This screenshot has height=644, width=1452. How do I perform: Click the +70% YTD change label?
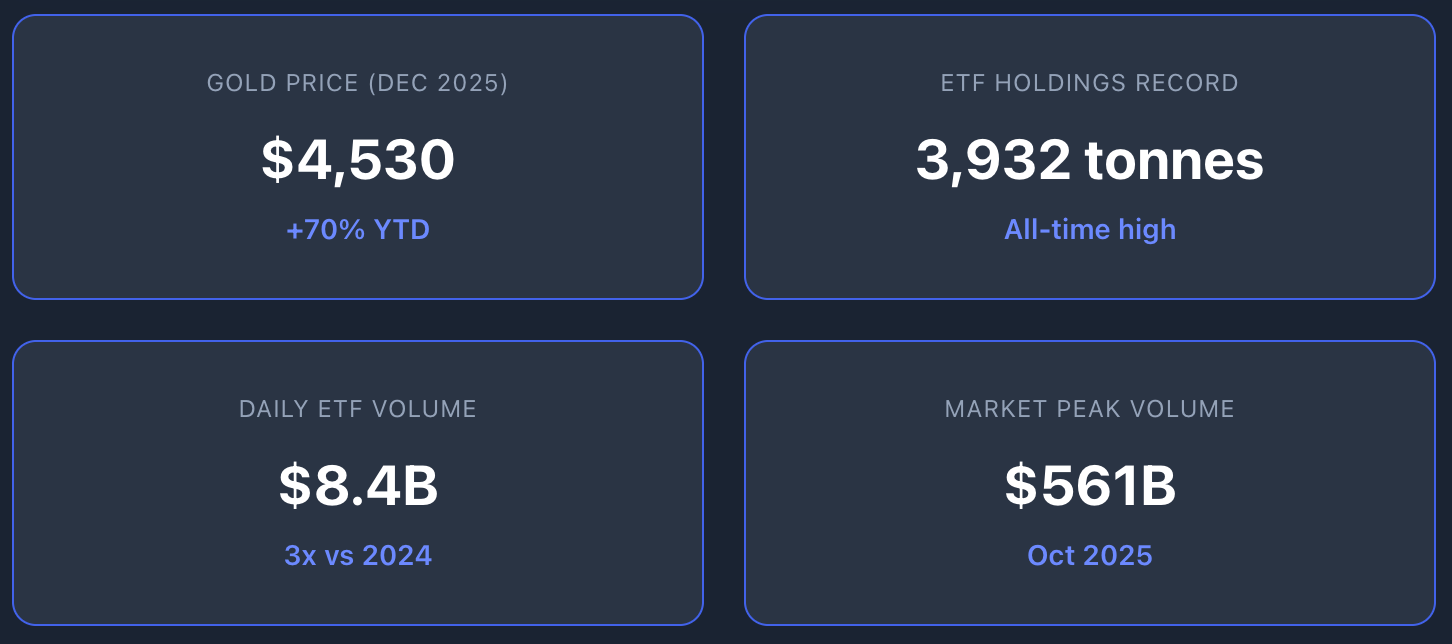(x=357, y=230)
